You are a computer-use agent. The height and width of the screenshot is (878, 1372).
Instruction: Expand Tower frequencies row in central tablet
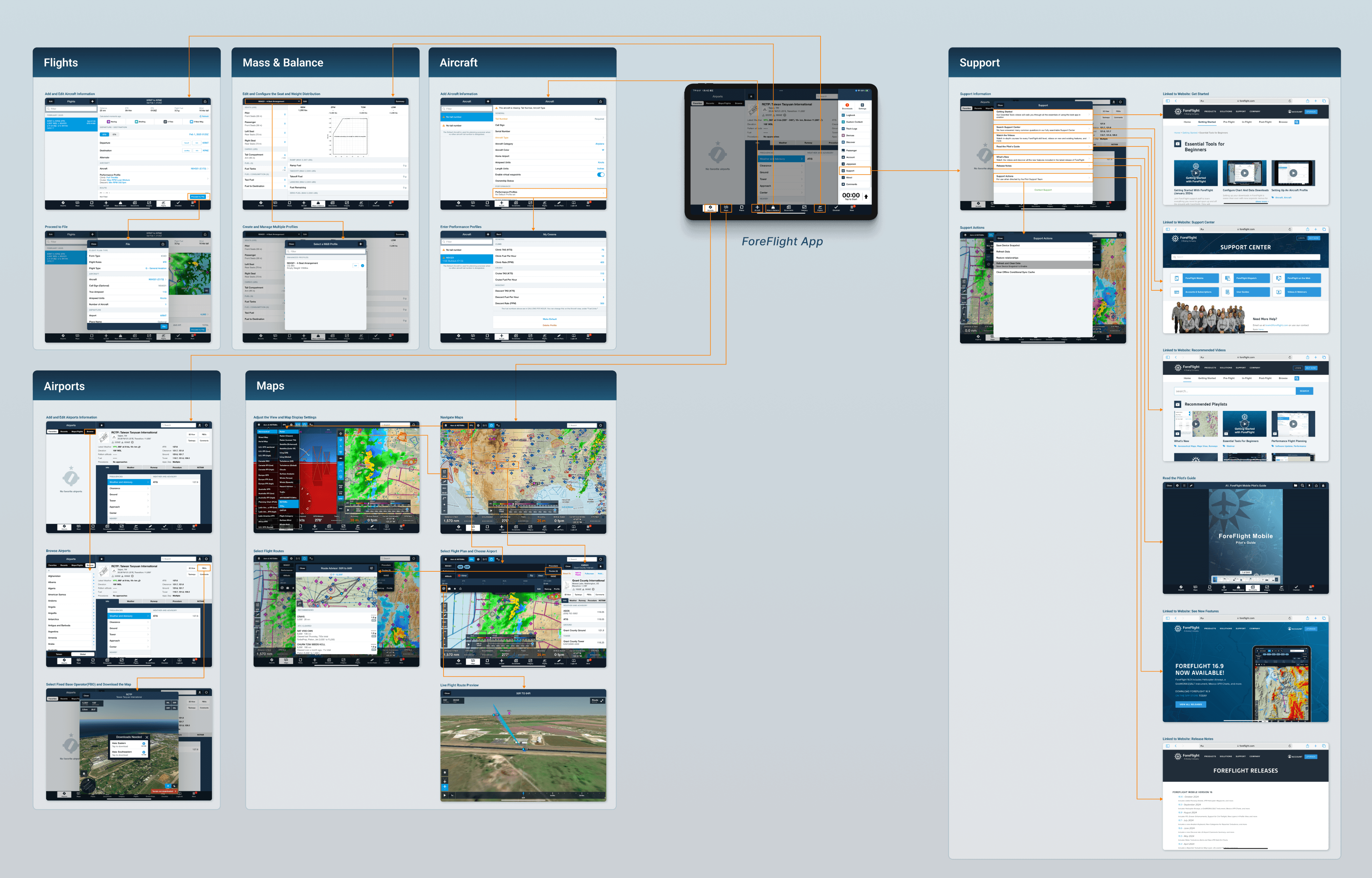pos(781,179)
